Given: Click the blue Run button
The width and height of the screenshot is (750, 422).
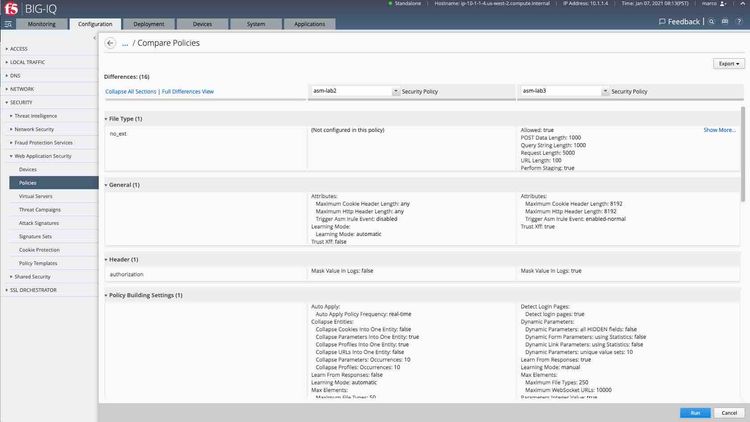Looking at the screenshot, I should 695,413.
